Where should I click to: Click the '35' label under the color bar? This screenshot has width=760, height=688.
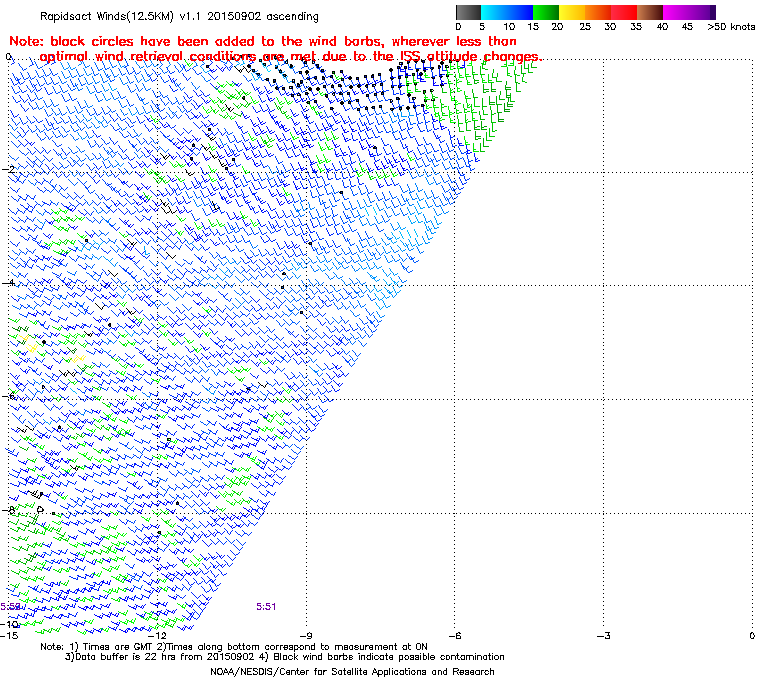[x=636, y=27]
